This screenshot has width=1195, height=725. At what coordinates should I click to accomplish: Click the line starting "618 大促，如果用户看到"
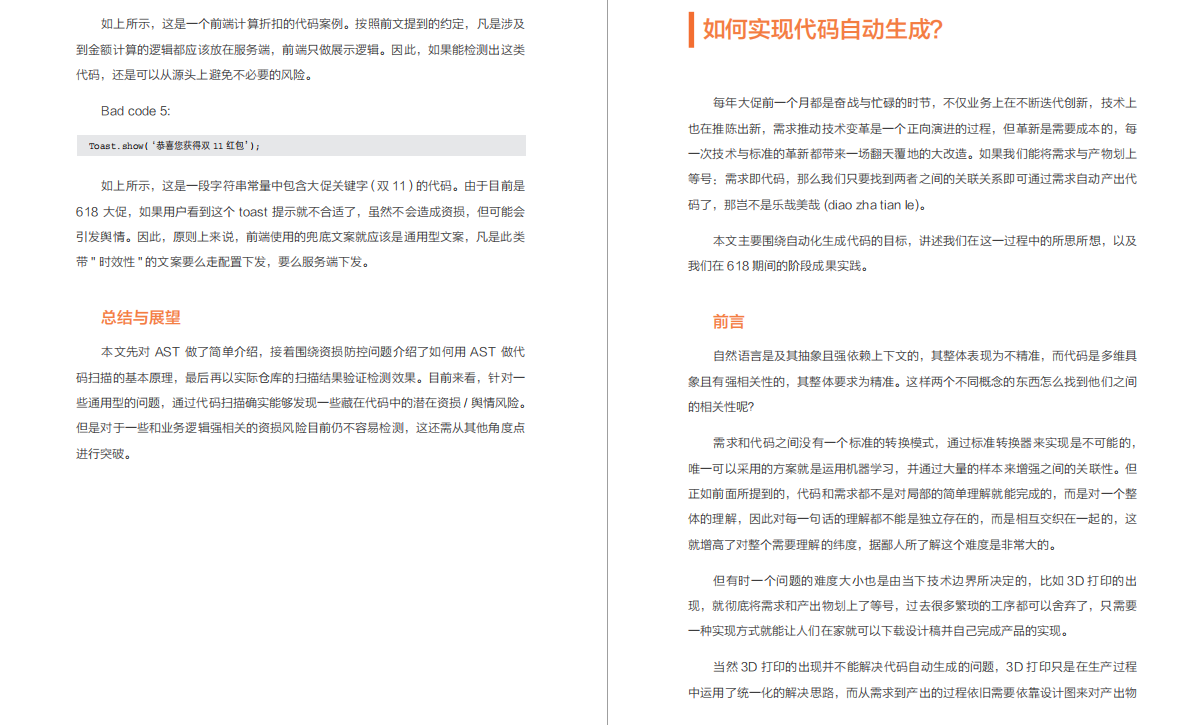300,212
